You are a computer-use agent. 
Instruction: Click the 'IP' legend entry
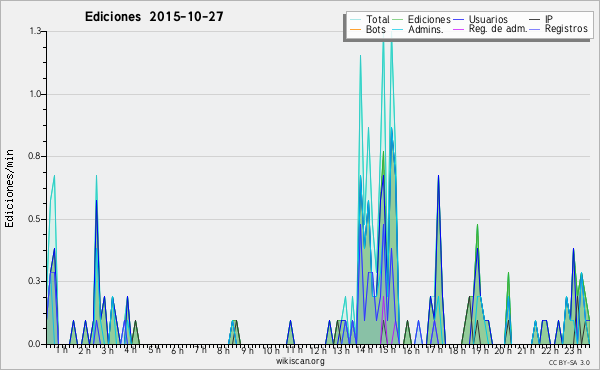coord(549,19)
